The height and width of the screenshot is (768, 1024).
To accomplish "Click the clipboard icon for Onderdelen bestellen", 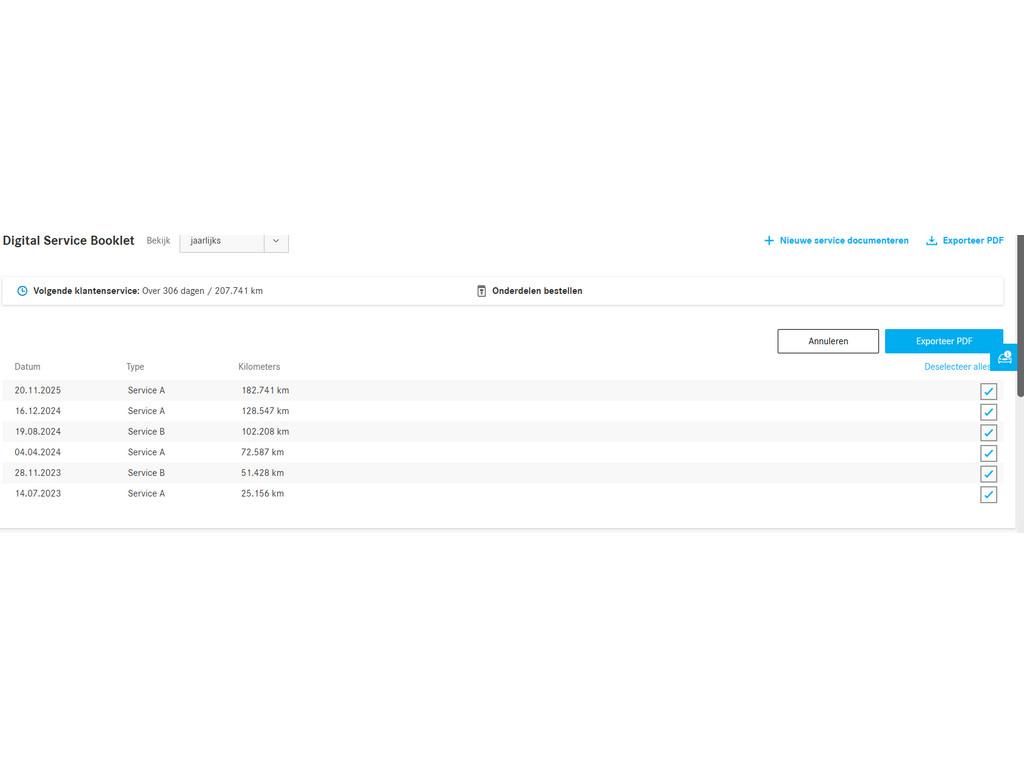I will coord(481,291).
